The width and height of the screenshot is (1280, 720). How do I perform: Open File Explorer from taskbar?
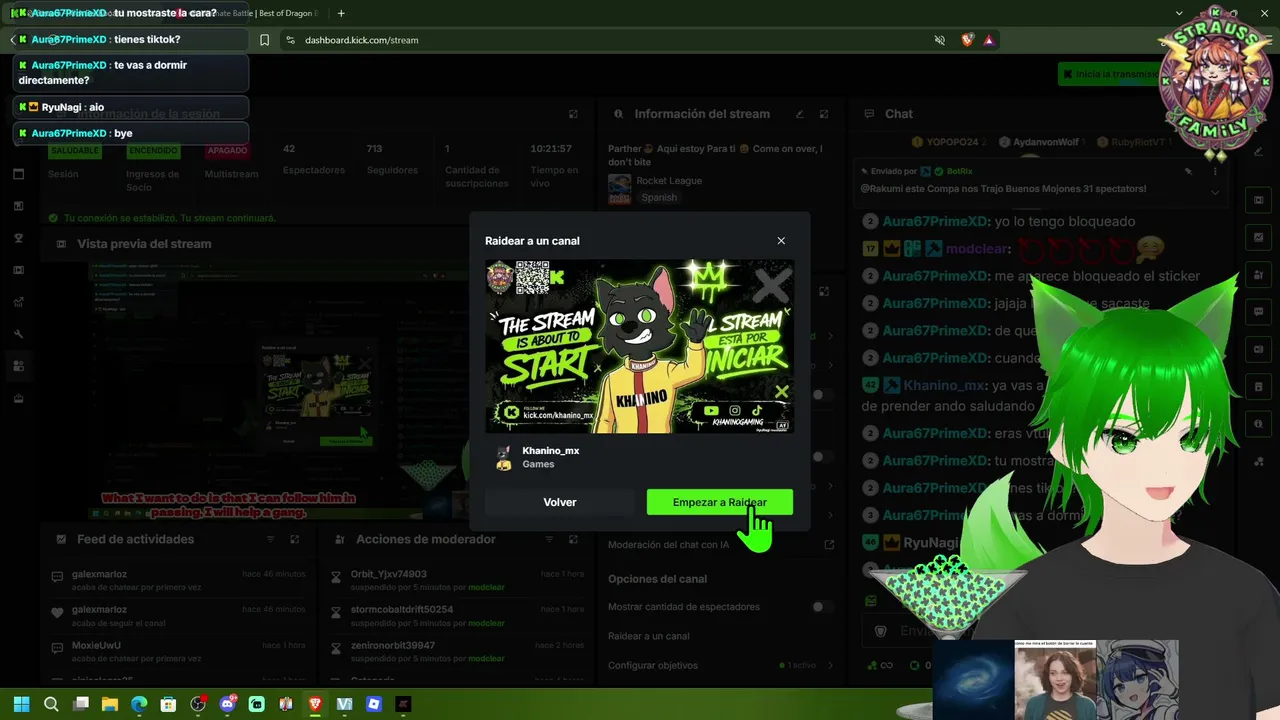[x=110, y=704]
